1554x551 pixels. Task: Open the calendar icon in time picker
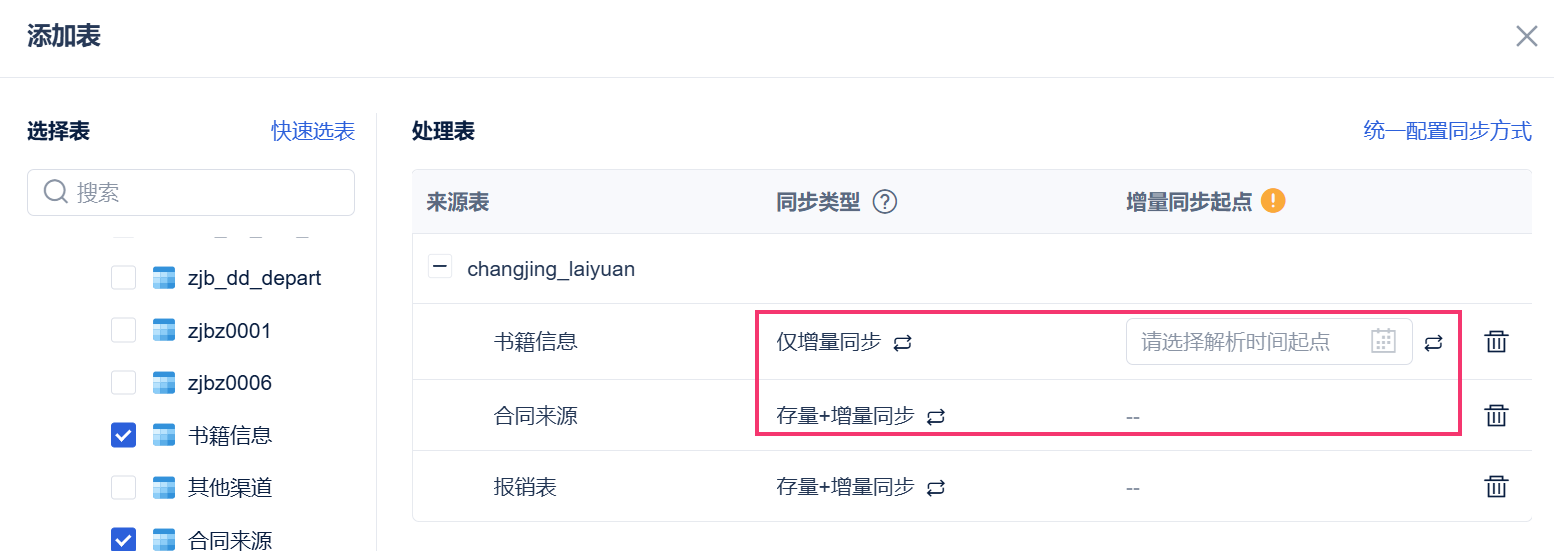tap(1383, 341)
